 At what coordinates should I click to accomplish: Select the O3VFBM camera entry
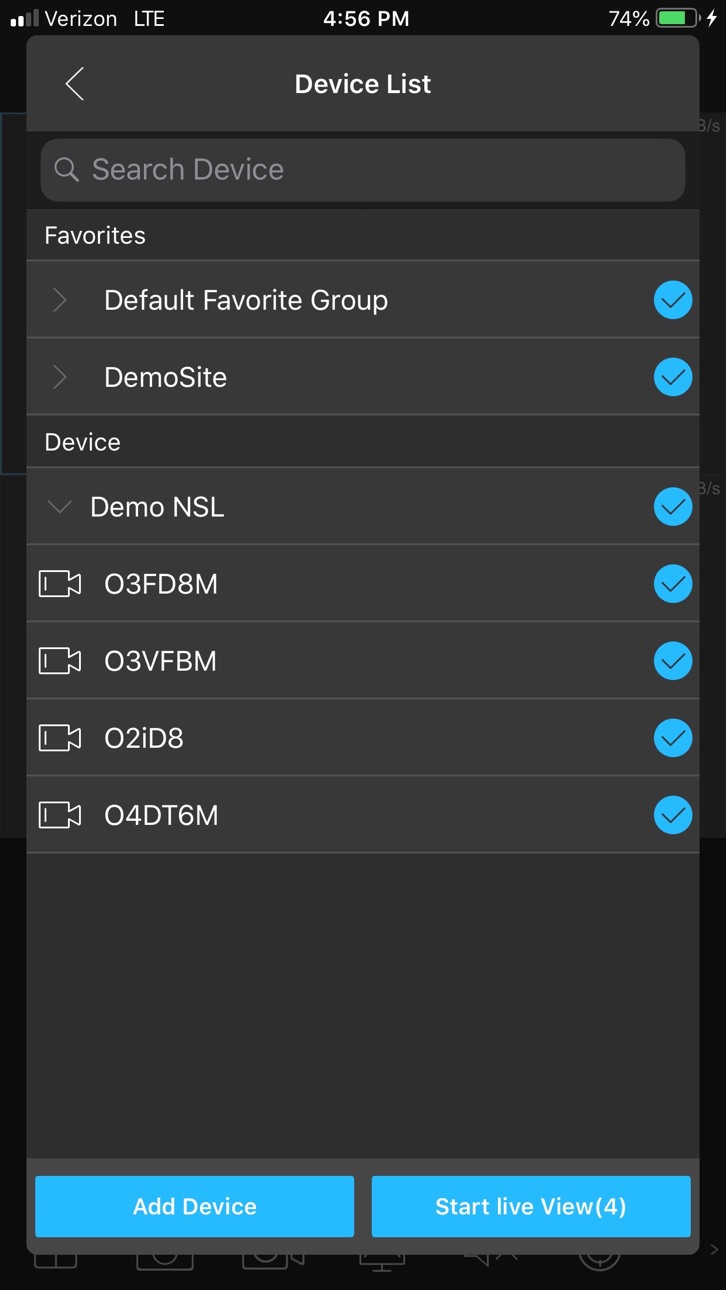point(363,661)
